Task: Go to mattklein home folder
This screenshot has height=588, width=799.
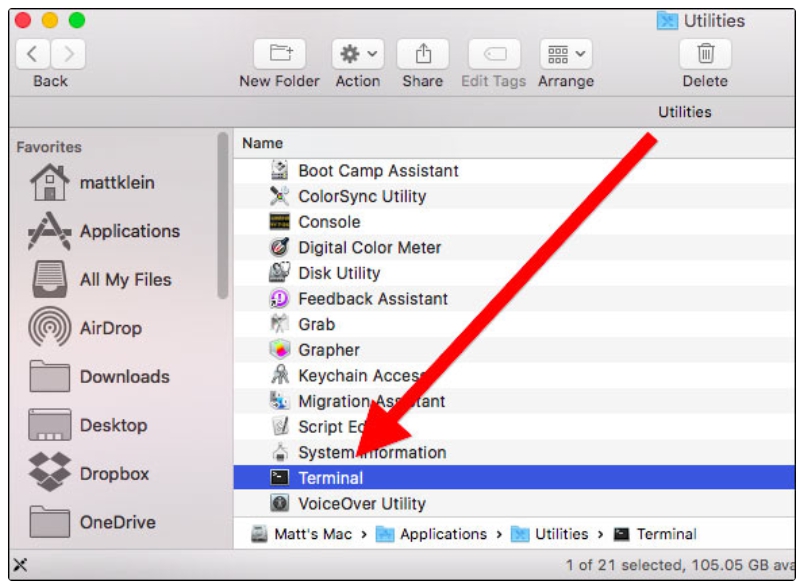Action: click(116, 183)
